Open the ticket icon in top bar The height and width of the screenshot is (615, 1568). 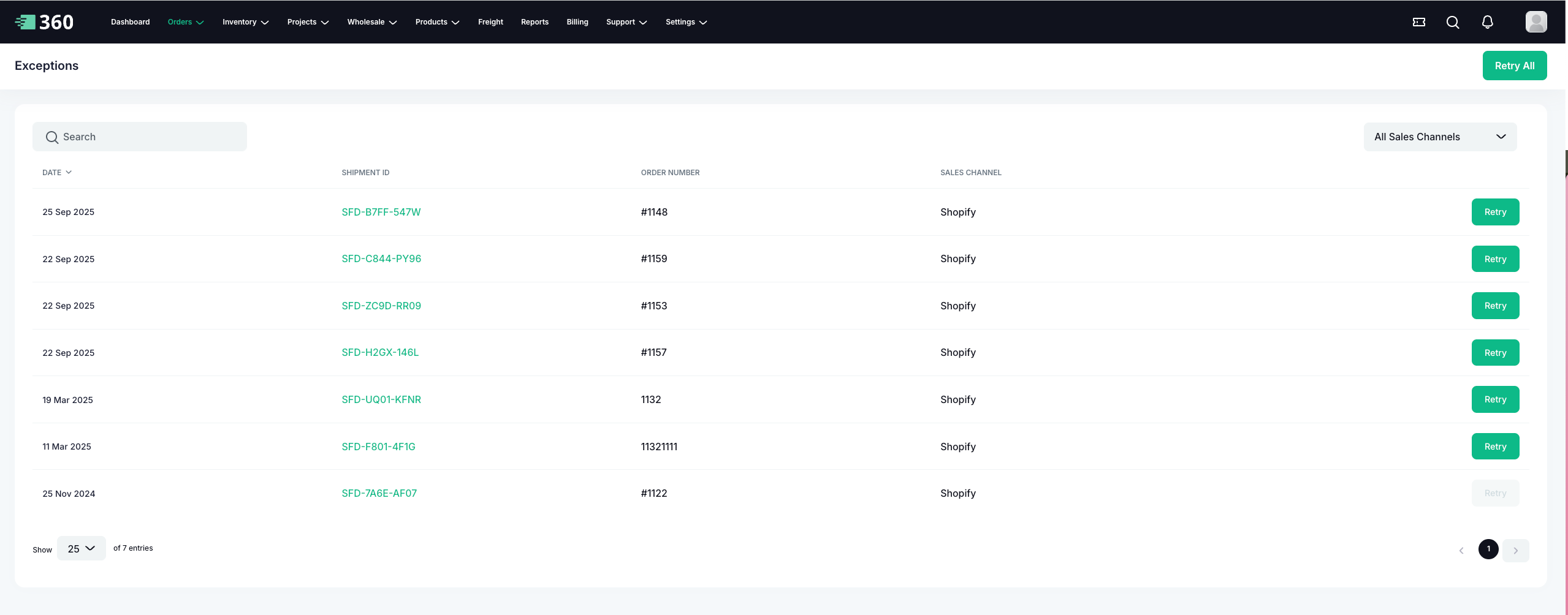click(1418, 22)
